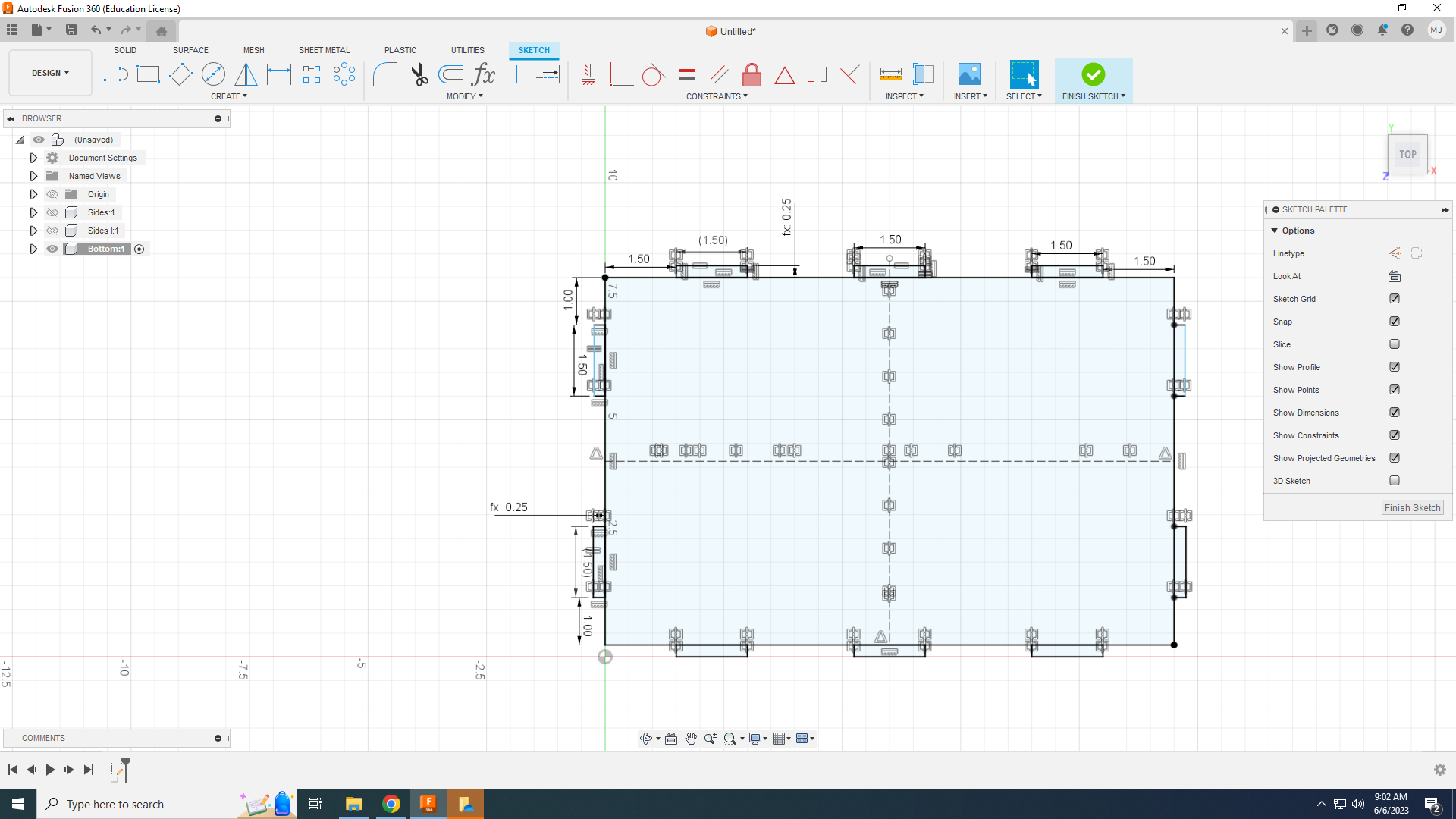Select the Offset tool in Modify
1456x819 pixels.
450,74
